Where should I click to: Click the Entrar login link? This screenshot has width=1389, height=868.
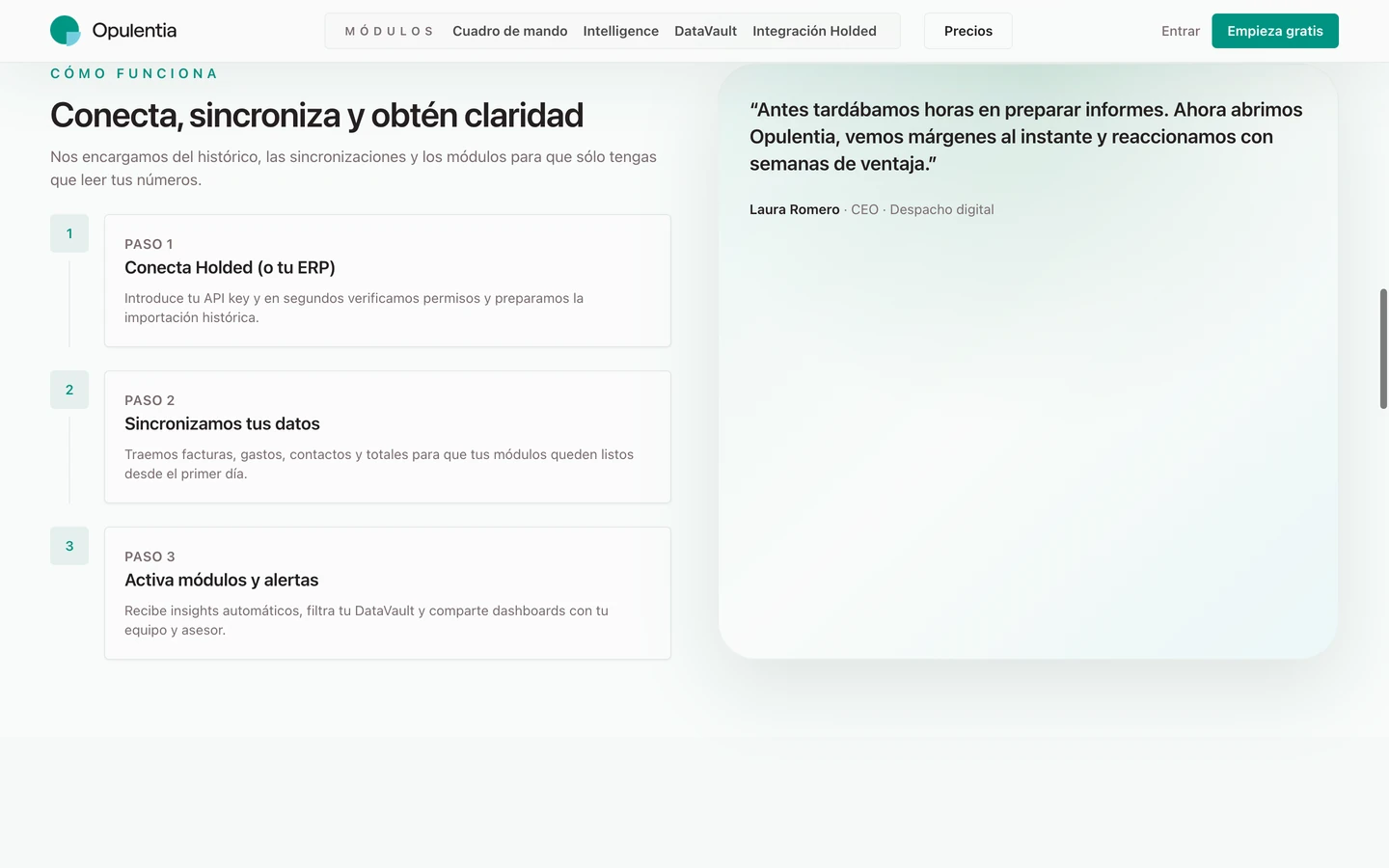tap(1181, 31)
